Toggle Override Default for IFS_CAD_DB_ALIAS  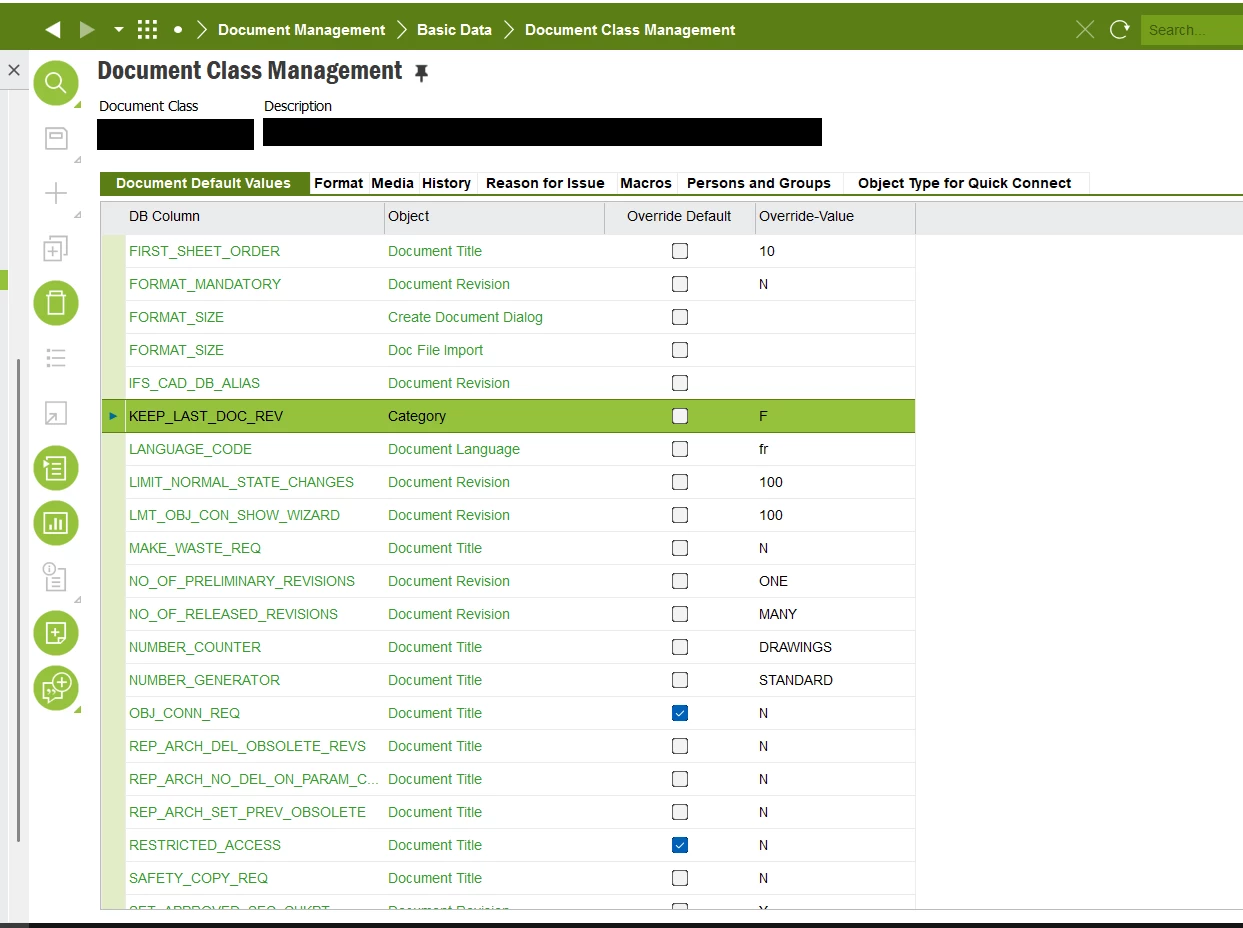[680, 383]
